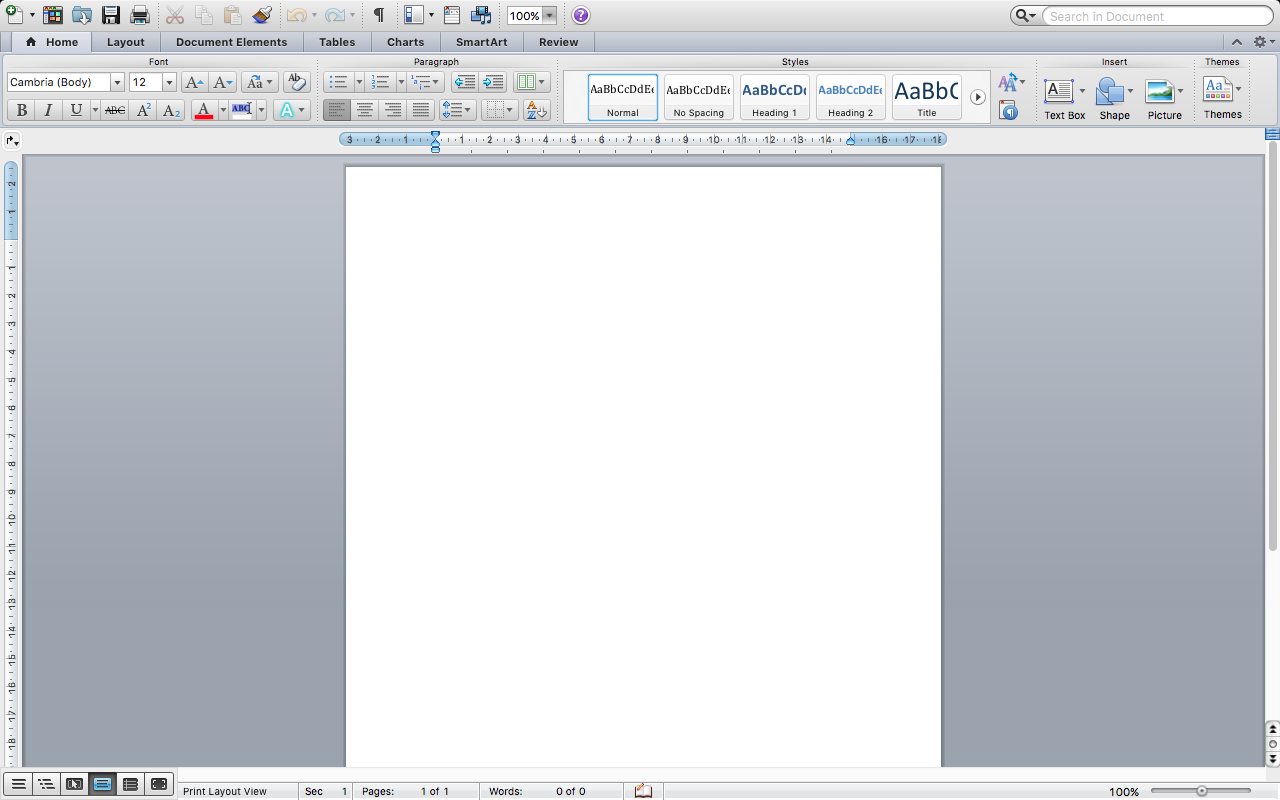Save the document with floppy icon
The width and height of the screenshot is (1280, 800).
[x=111, y=15]
